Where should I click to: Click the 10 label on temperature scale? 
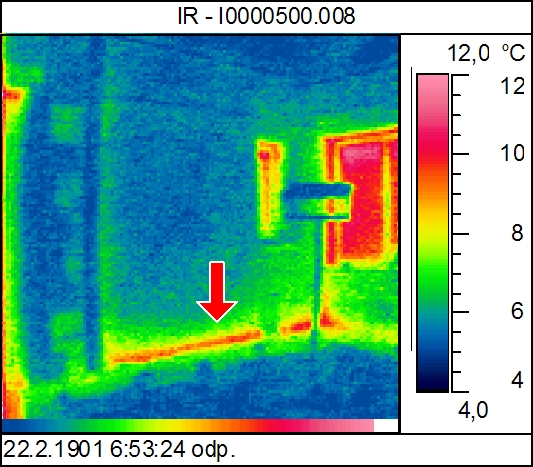(513, 153)
